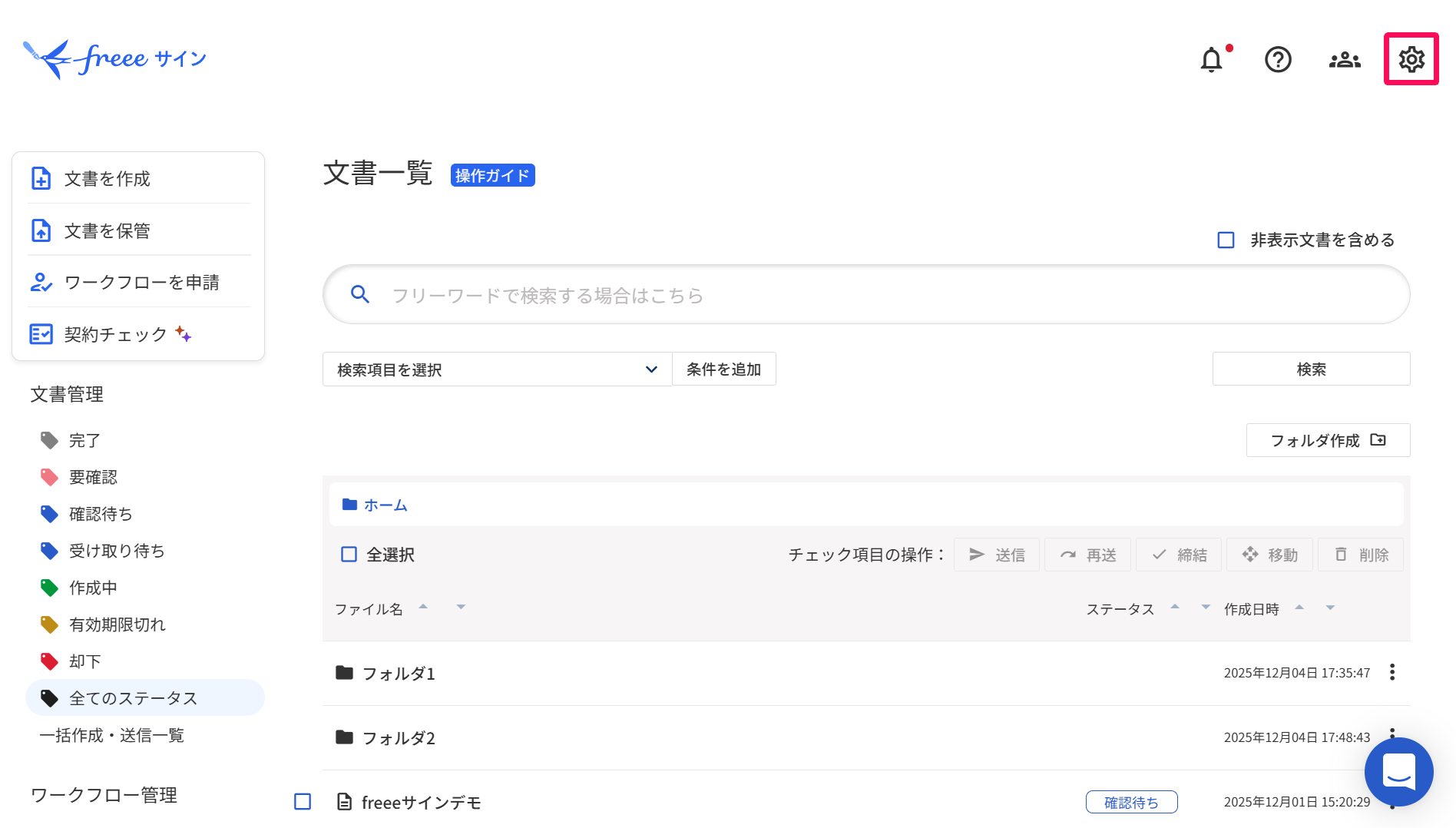Click the free-word search field
The height and width of the screenshot is (828, 1456).
coord(866,295)
